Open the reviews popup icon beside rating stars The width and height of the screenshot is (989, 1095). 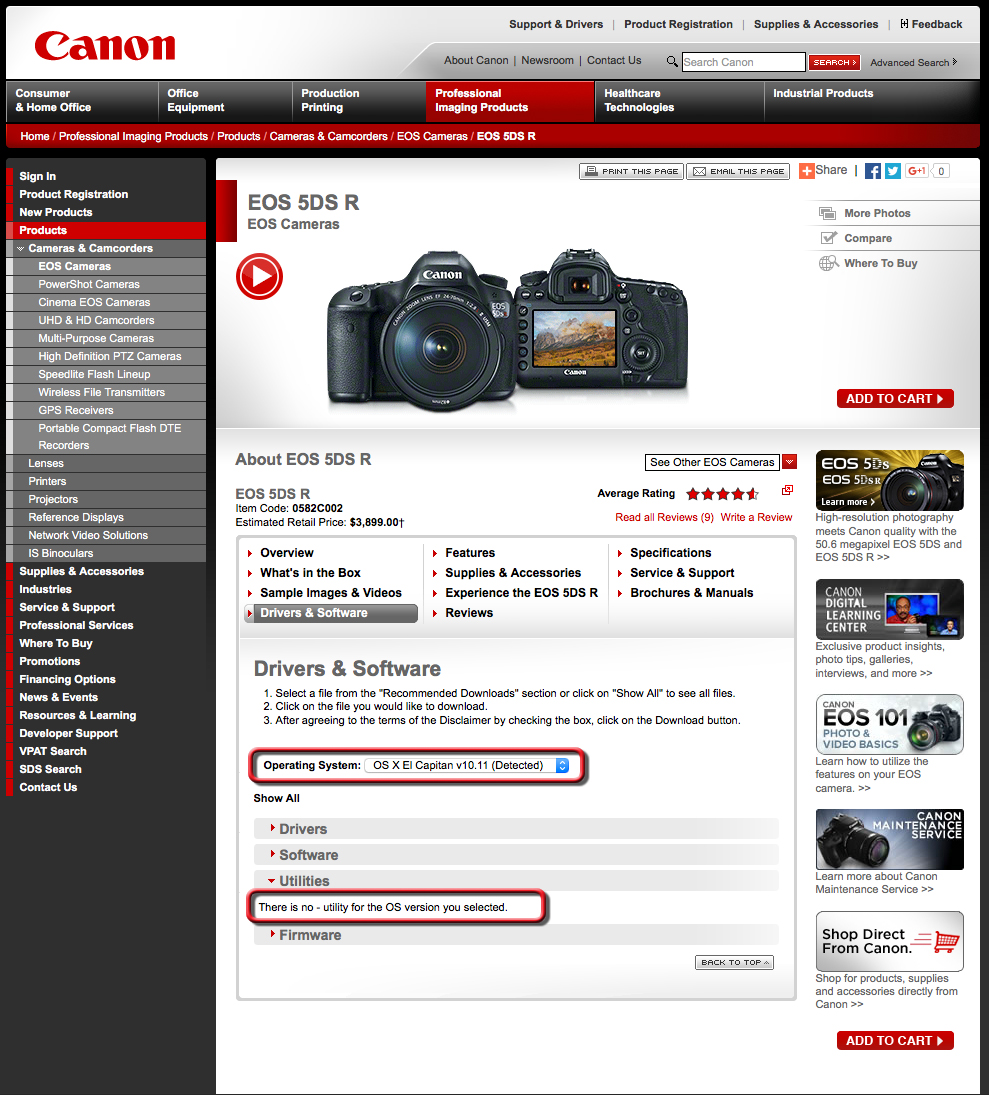[787, 490]
